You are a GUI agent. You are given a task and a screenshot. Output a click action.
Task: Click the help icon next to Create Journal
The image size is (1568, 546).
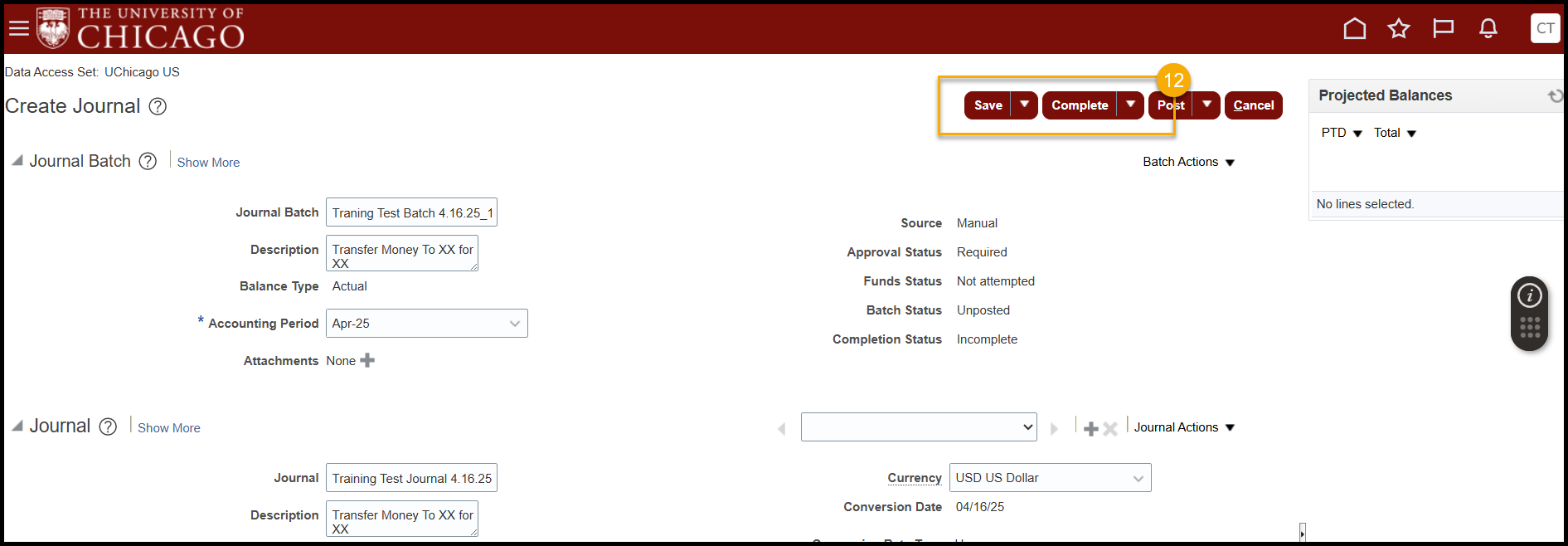(x=158, y=106)
